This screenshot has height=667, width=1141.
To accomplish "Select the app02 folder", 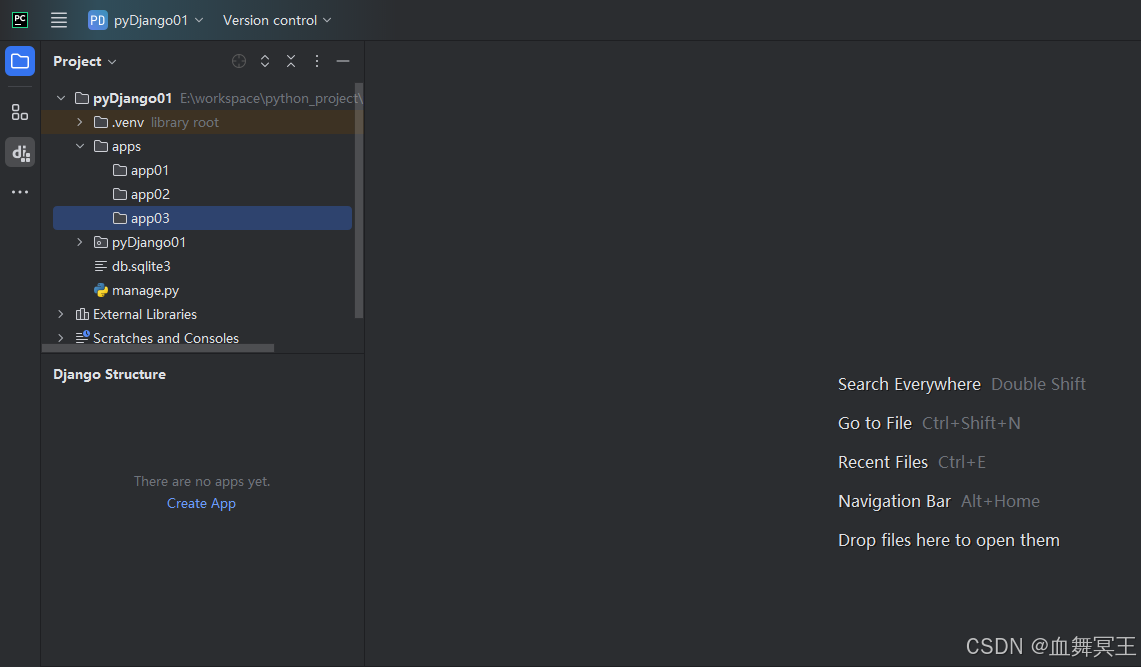I will [x=203, y=194].
